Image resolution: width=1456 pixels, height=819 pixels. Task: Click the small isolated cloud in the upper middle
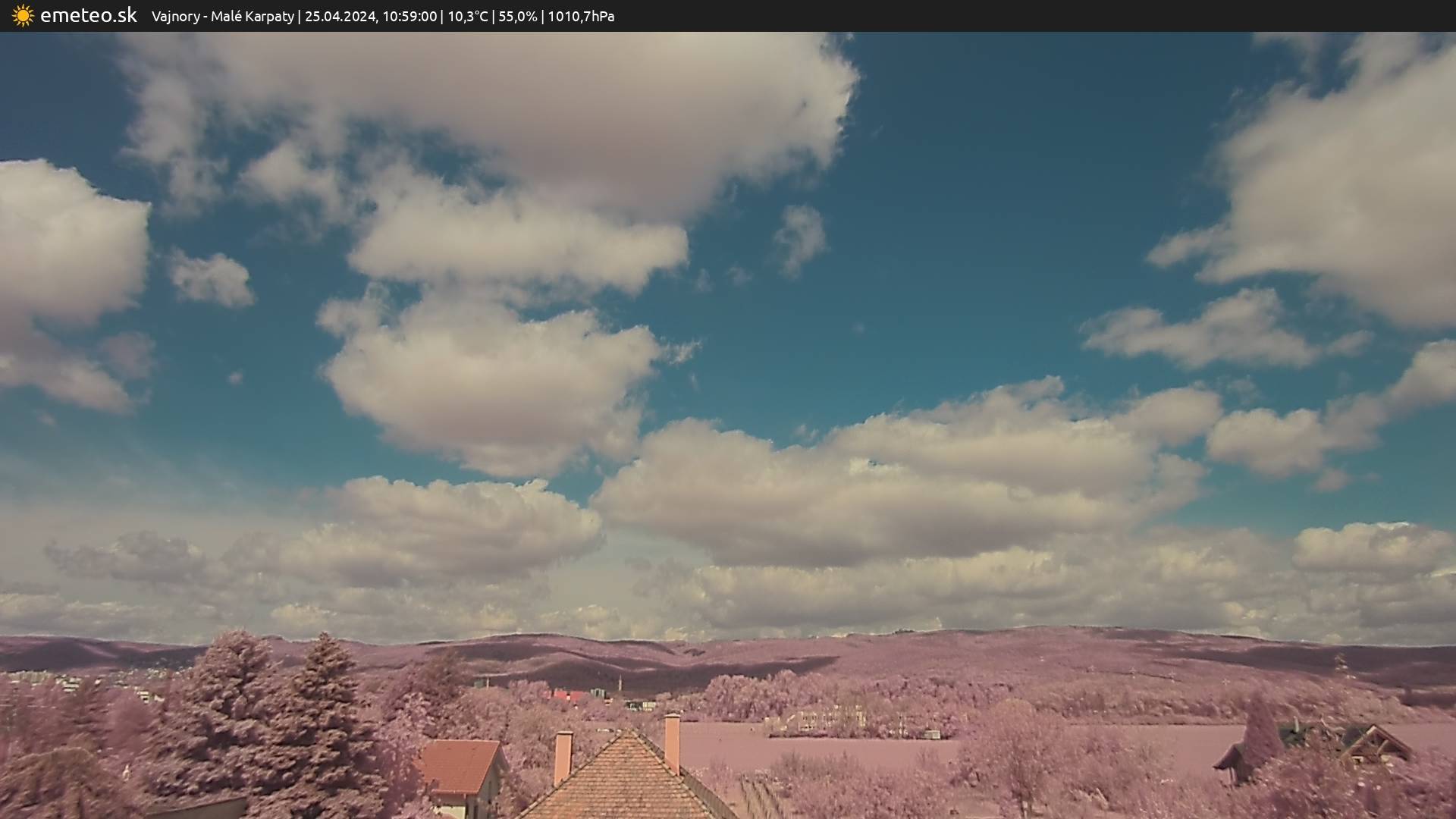(x=801, y=237)
